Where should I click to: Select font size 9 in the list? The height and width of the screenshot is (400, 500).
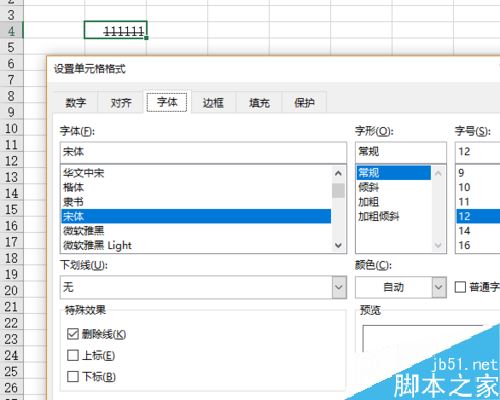[x=478, y=173]
